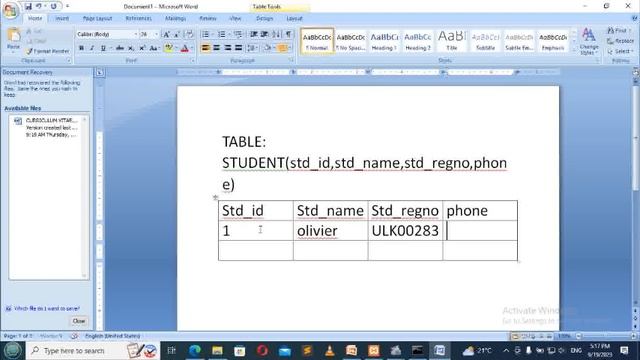640x360 pixels.
Task: Open Table Tools Design tab
Action: tap(264, 18)
